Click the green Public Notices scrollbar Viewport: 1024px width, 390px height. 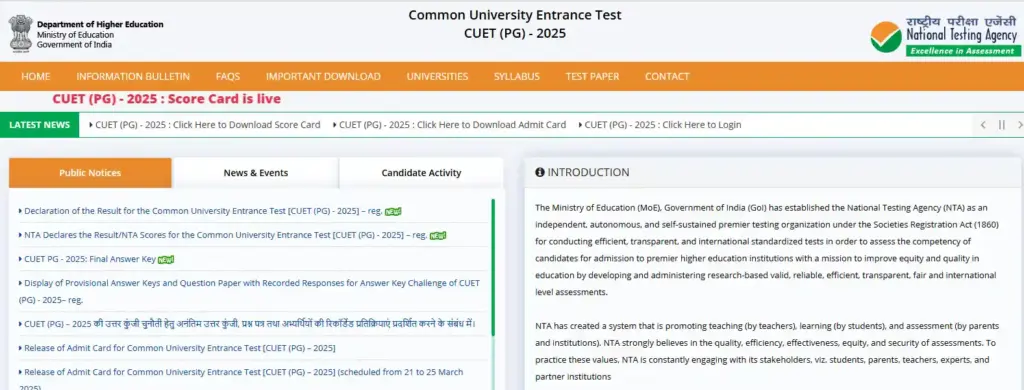[493, 268]
